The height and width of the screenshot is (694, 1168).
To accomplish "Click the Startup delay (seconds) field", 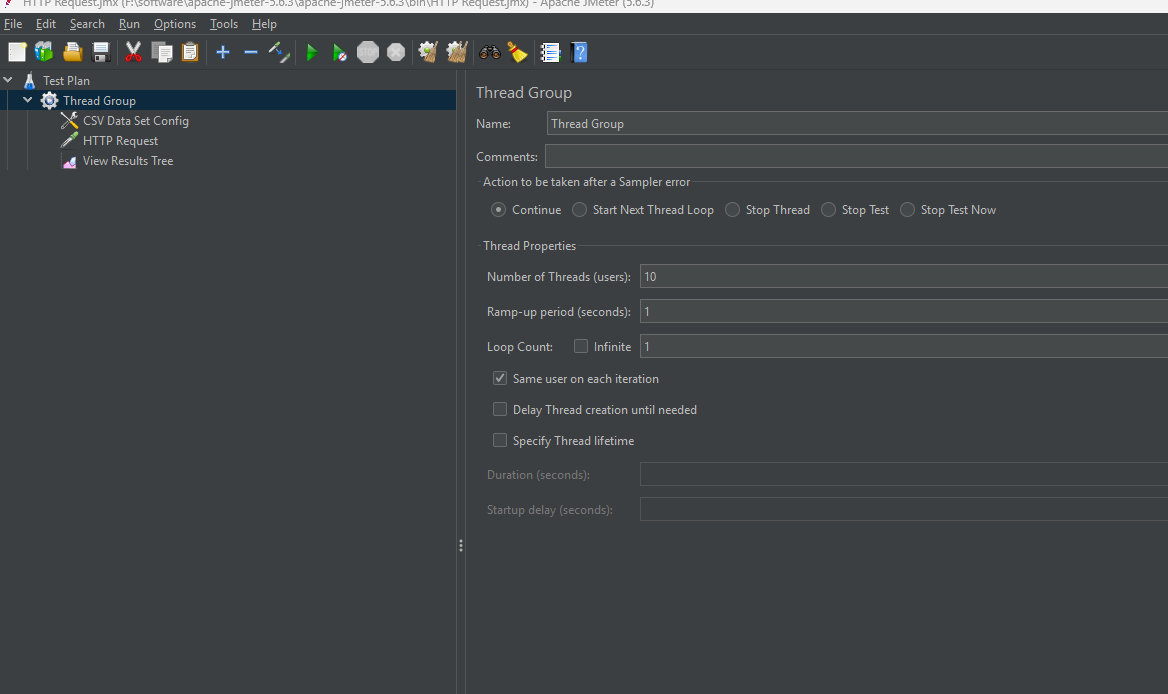I will click(904, 509).
